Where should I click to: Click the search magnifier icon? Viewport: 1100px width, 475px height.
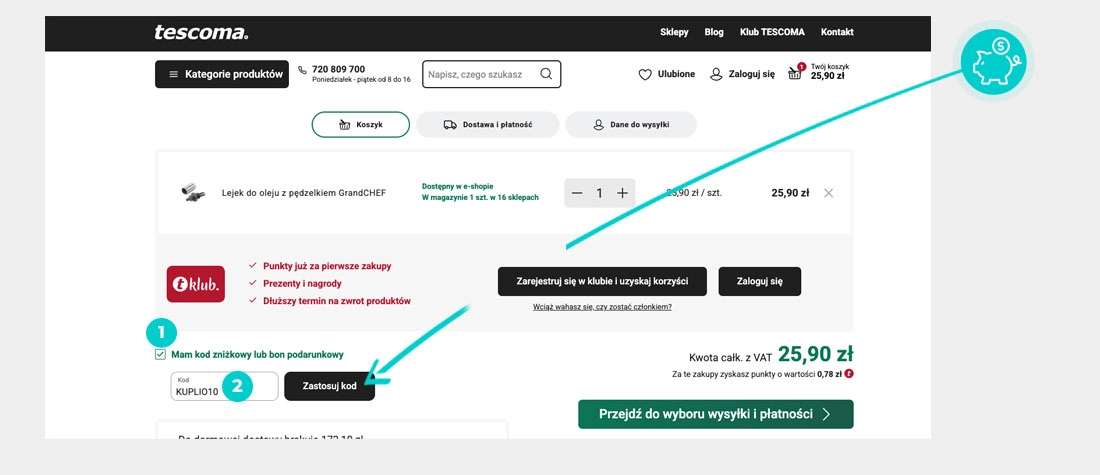pos(546,74)
